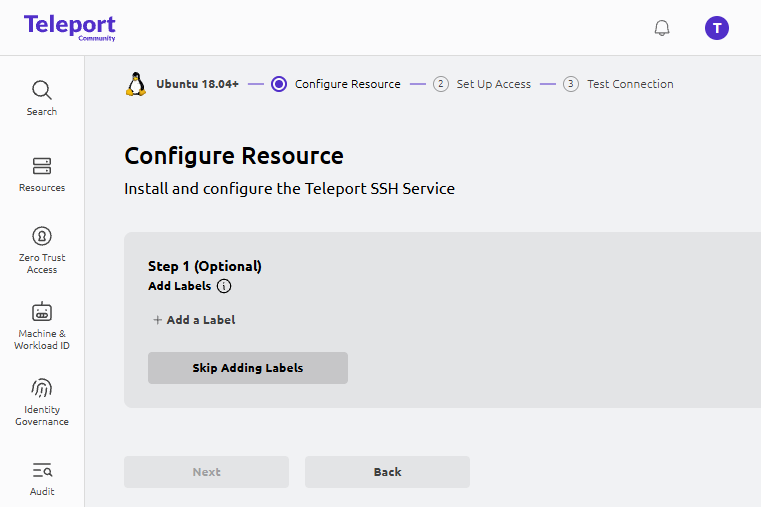The width and height of the screenshot is (761, 507).
Task: Select the Test Connection step
Action: pos(629,84)
